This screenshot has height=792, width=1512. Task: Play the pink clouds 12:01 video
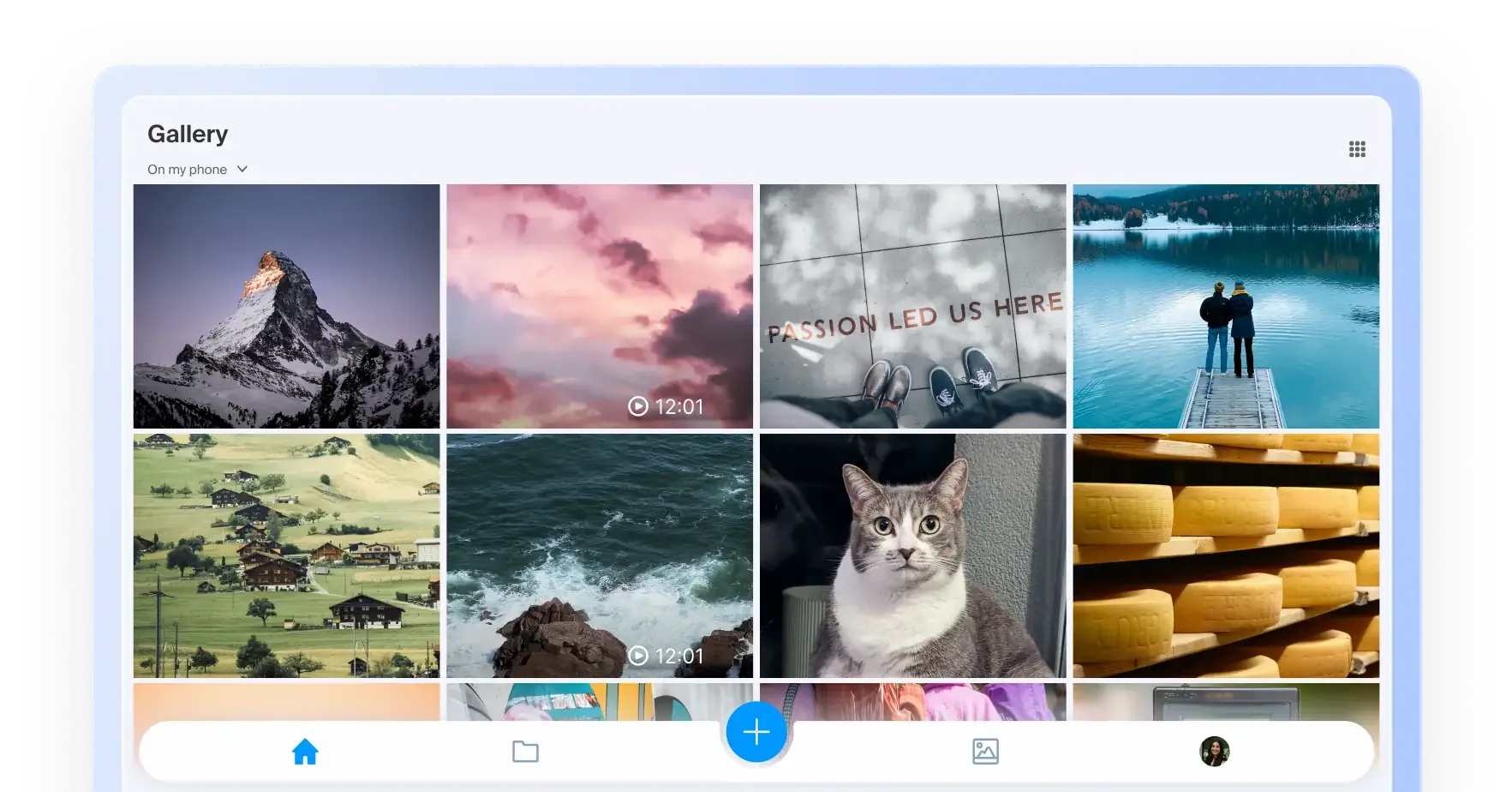coord(638,406)
